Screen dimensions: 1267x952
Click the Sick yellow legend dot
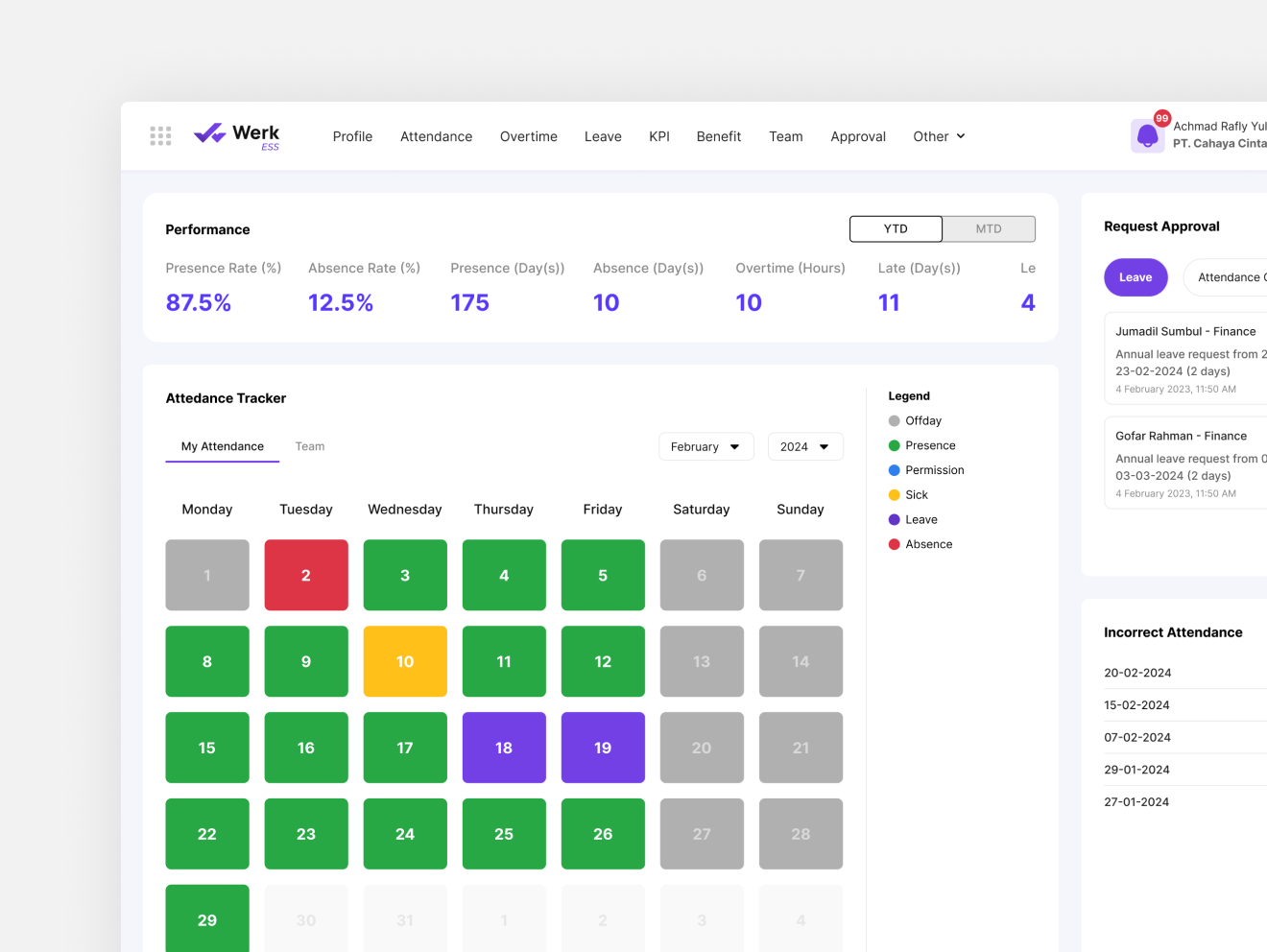(x=895, y=495)
